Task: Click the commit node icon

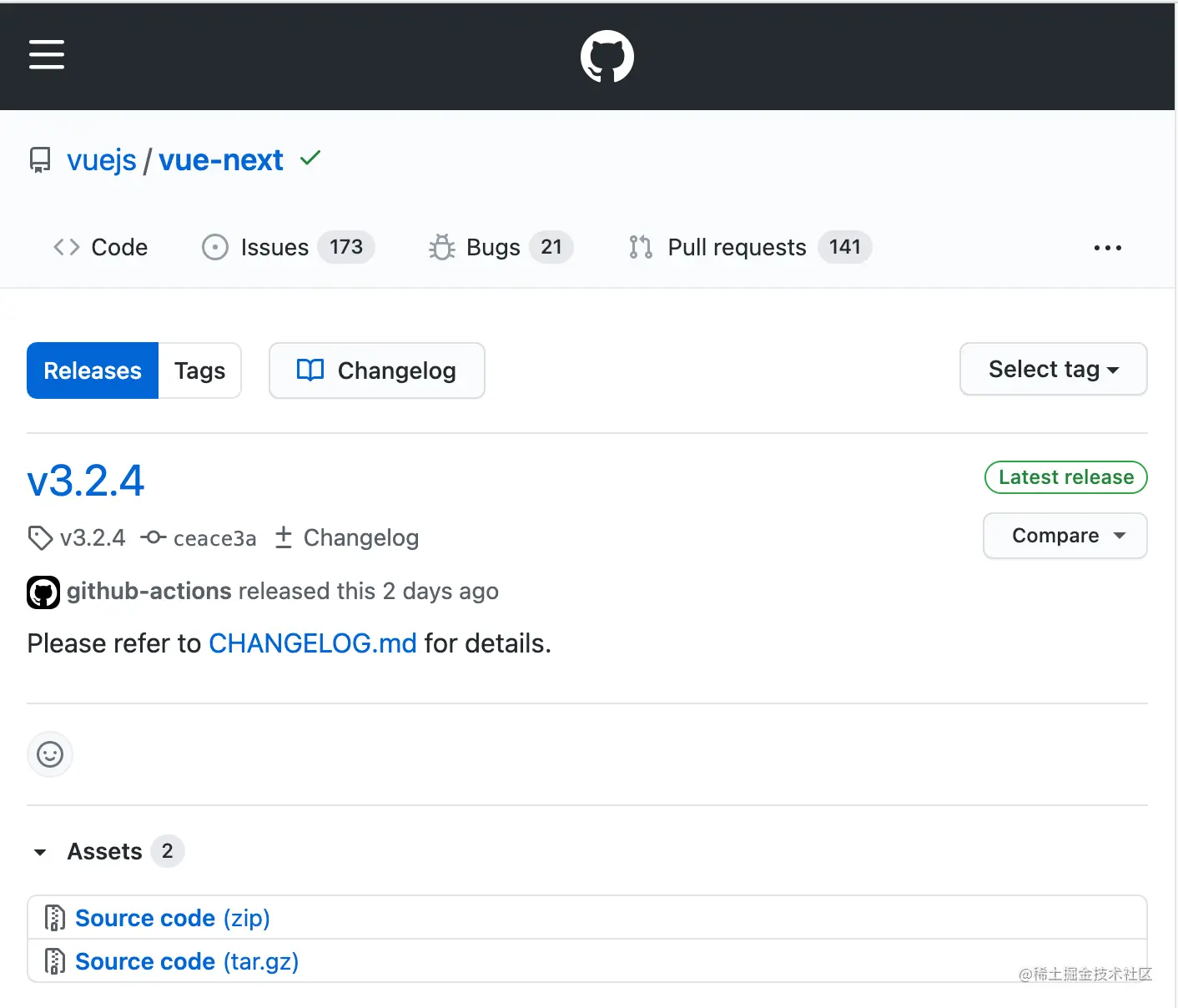Action: tap(154, 537)
